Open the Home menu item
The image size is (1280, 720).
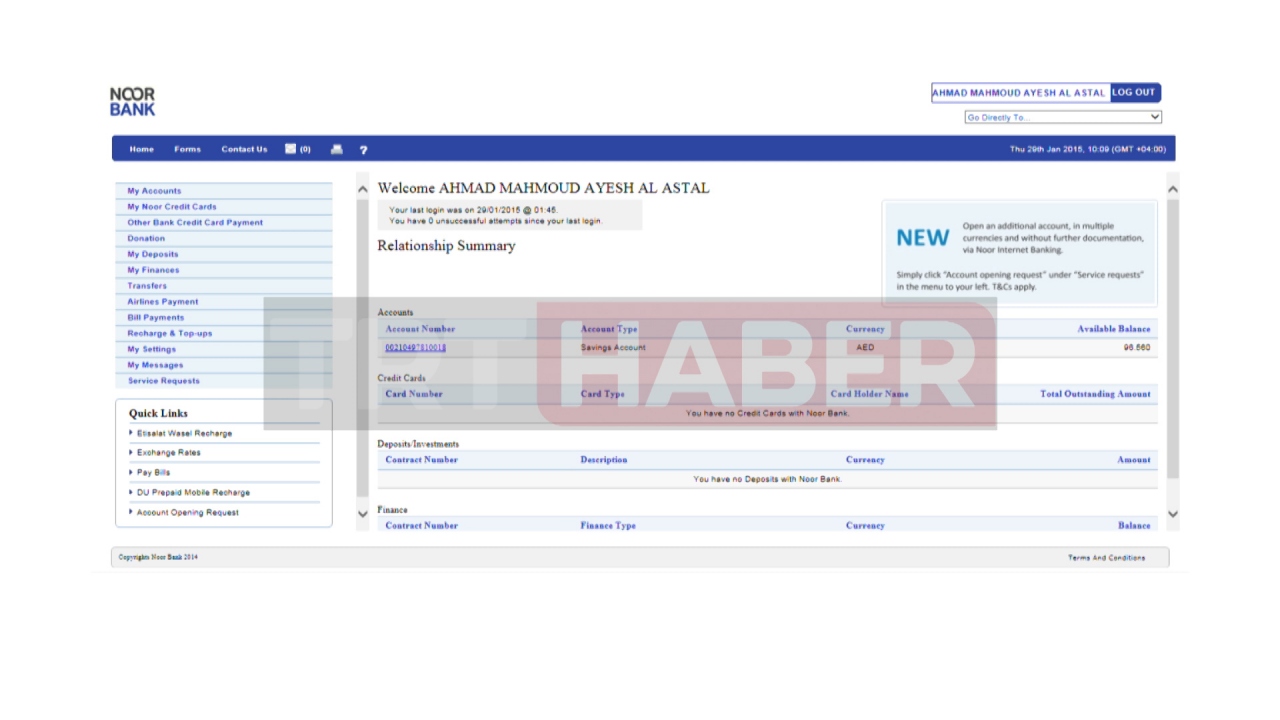(x=141, y=149)
